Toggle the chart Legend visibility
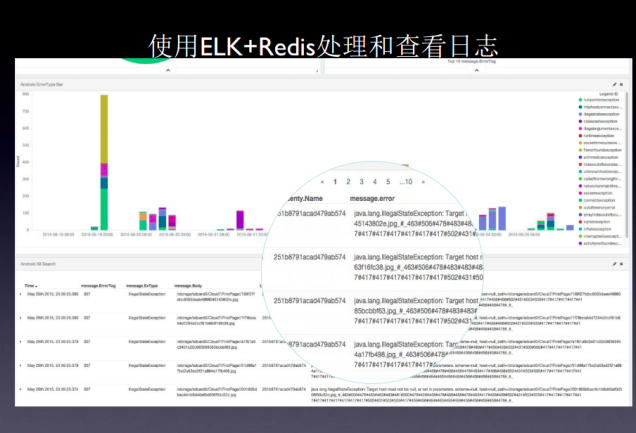This screenshot has width=636, height=433. pyautogui.click(x=609, y=94)
